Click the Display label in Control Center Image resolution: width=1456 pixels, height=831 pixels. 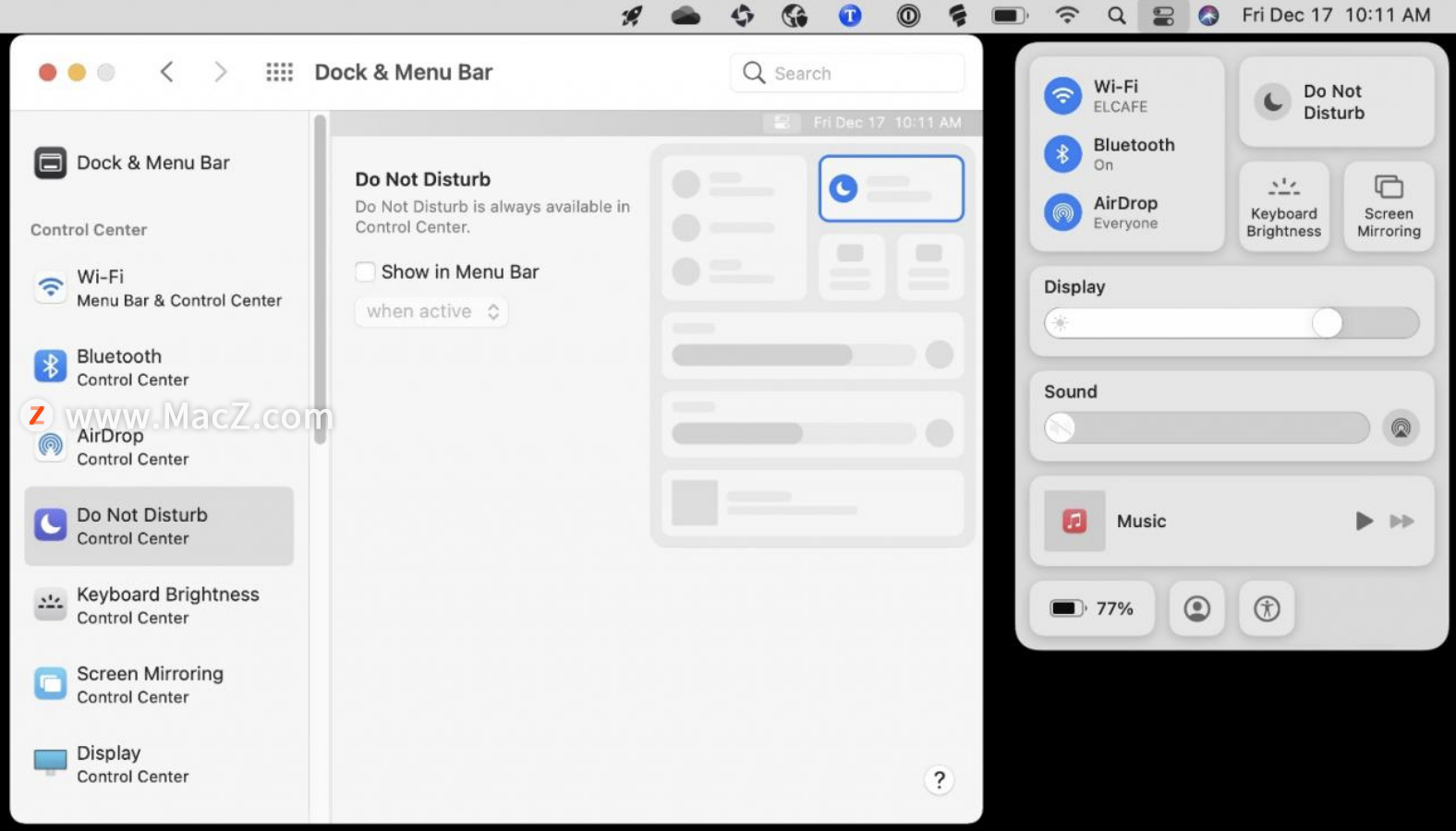1074,286
